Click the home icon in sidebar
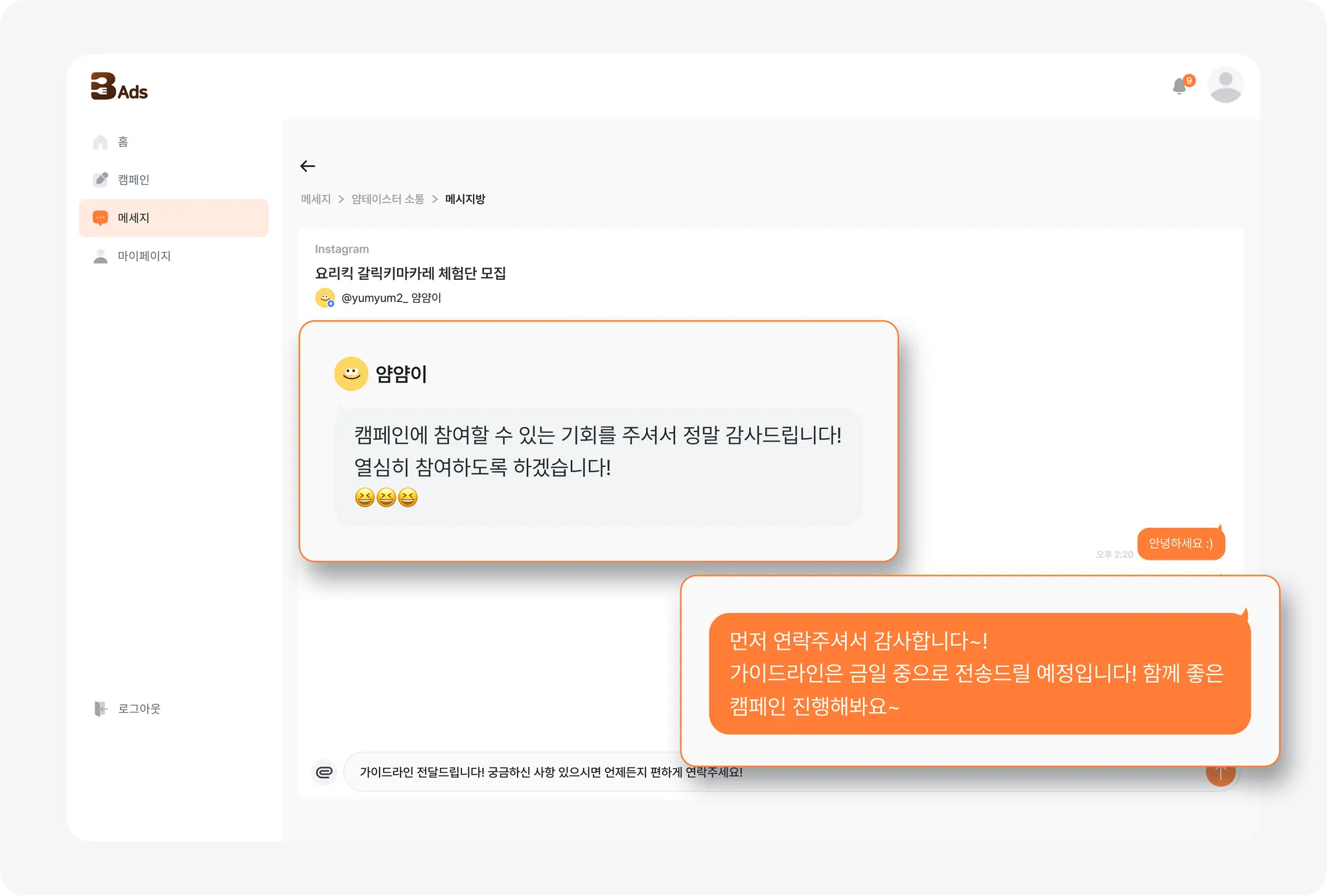 100,142
